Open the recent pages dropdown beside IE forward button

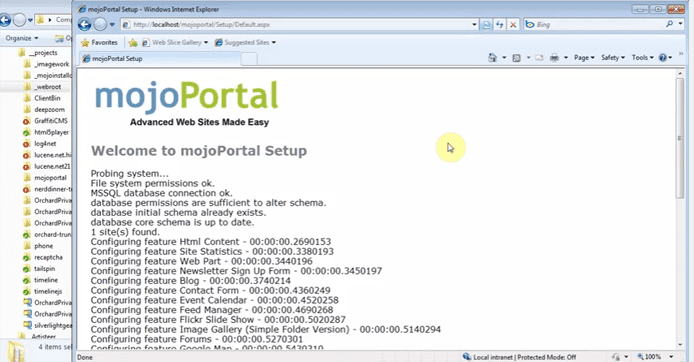pyautogui.click(x=112, y=25)
